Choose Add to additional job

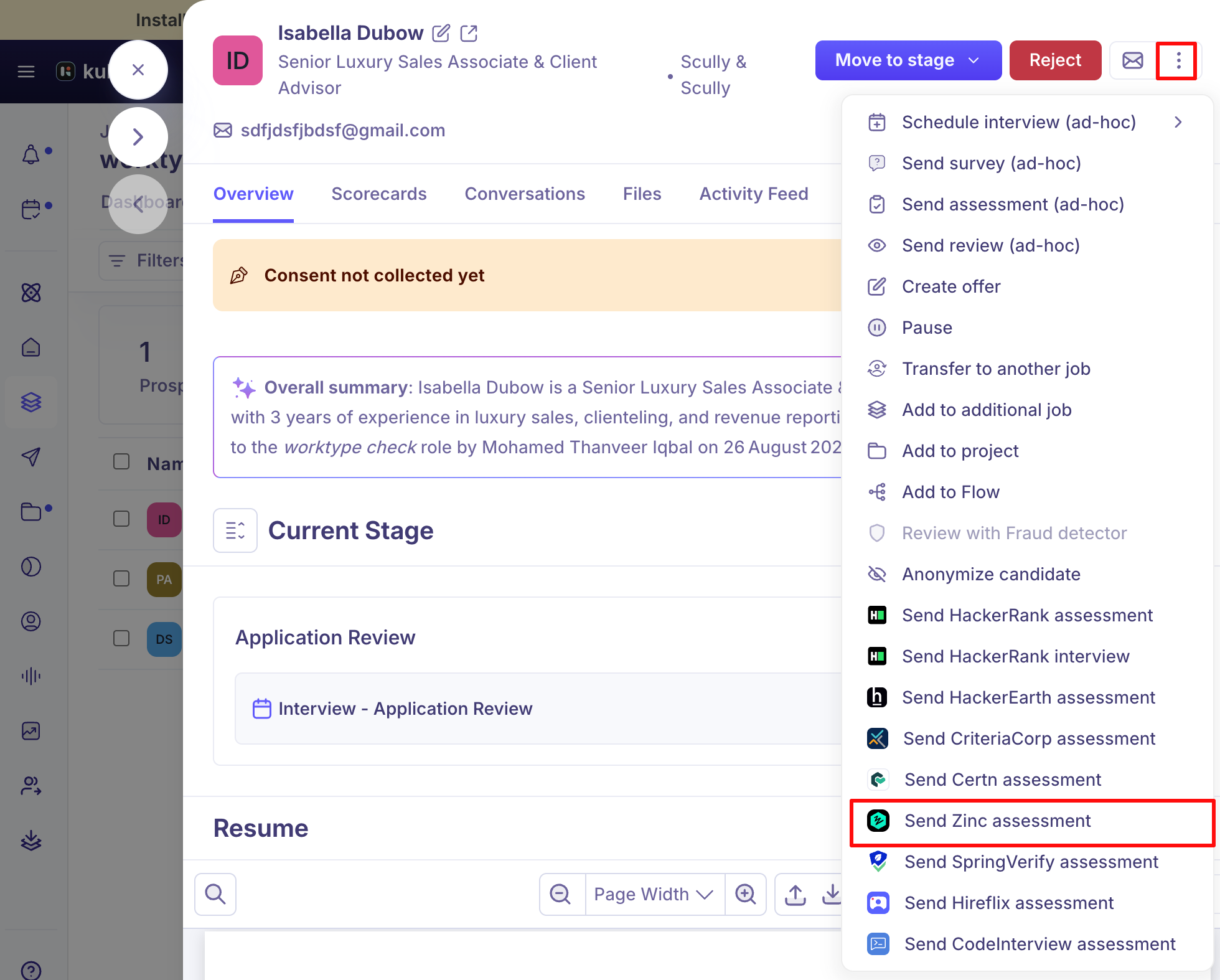point(1027,410)
